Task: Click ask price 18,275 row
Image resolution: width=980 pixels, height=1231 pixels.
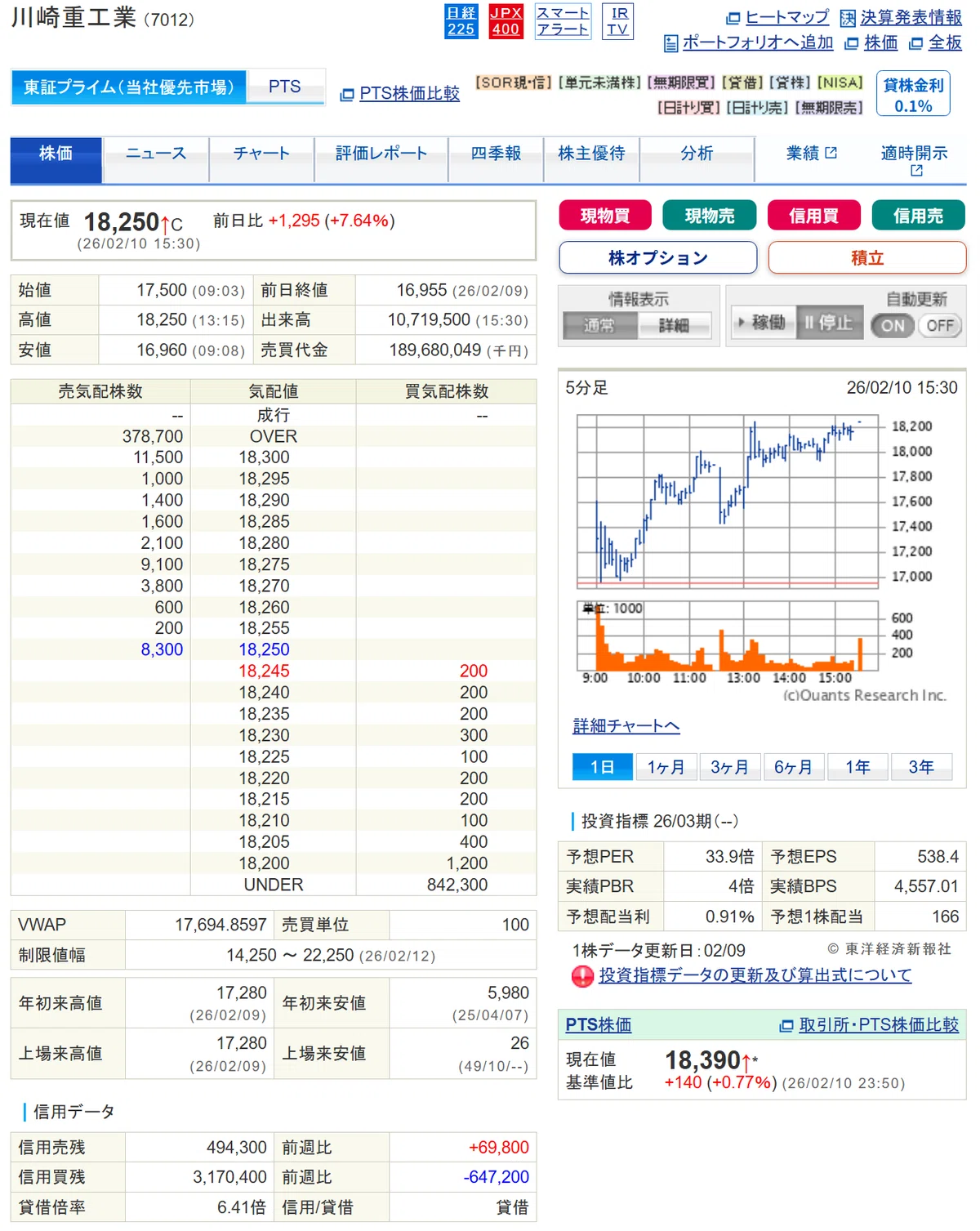Action: point(274,564)
